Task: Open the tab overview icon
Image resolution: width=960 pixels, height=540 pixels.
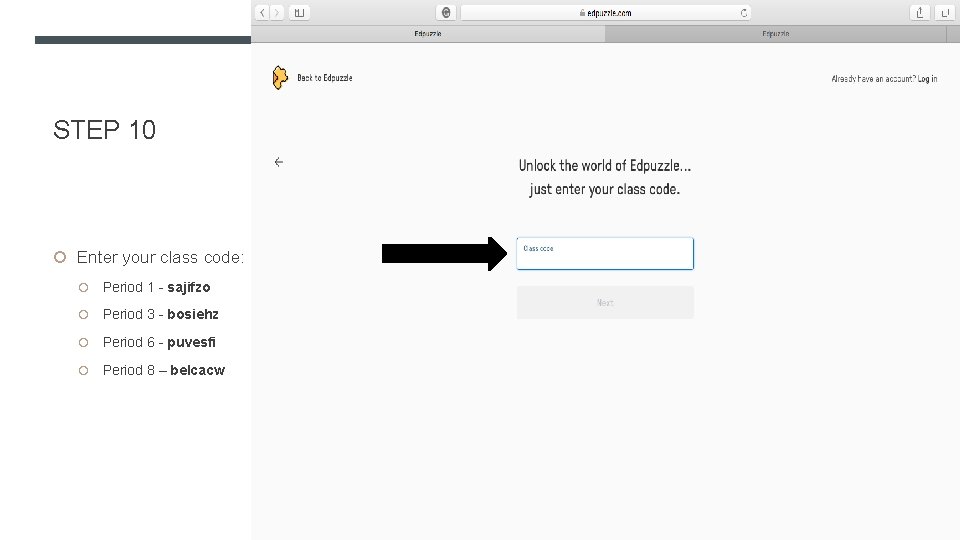Action: tap(945, 12)
